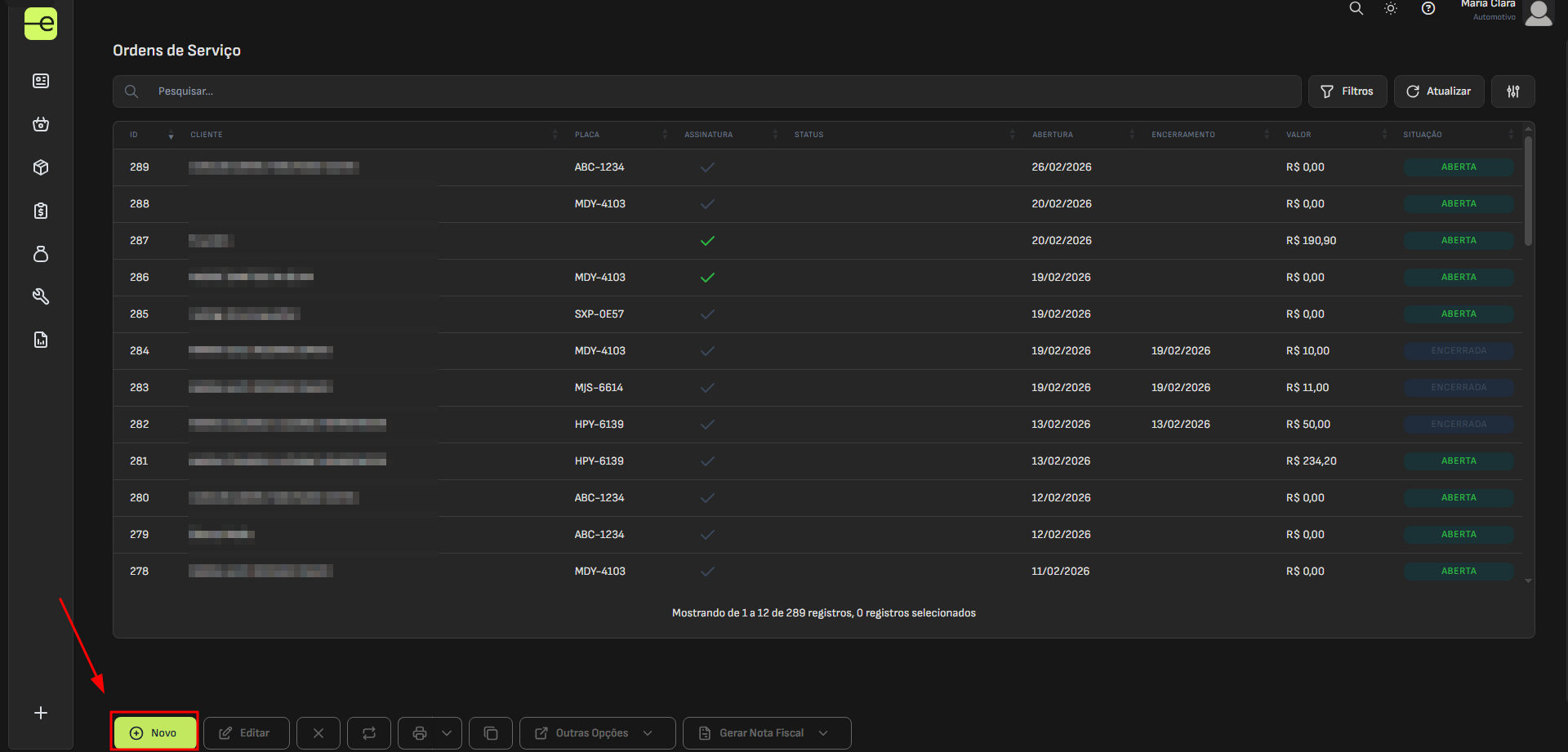The width and height of the screenshot is (1568, 752).
Task: Open the help question mark icon
Action: tap(1428, 9)
